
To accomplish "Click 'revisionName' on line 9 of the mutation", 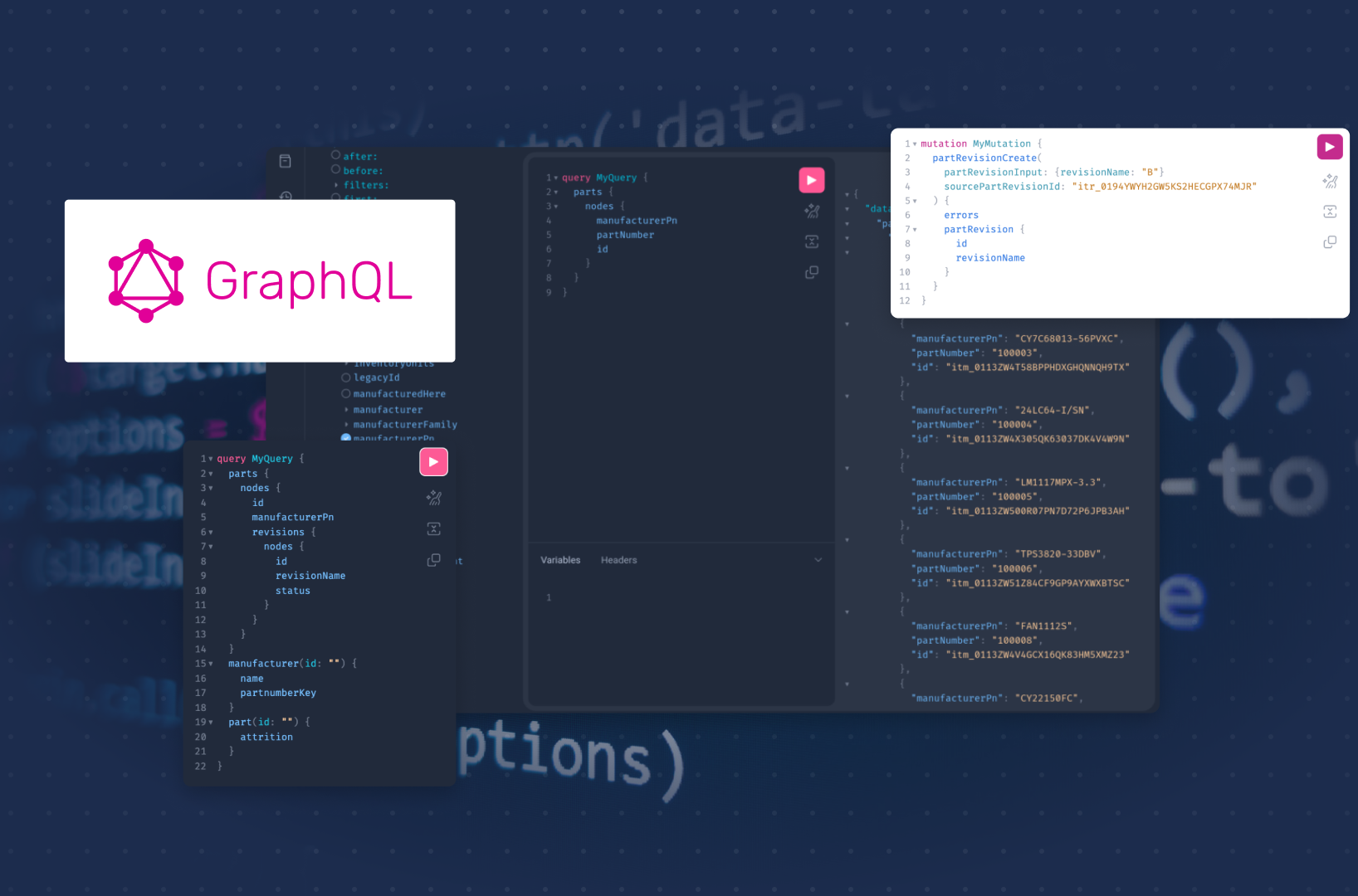I will 990,258.
